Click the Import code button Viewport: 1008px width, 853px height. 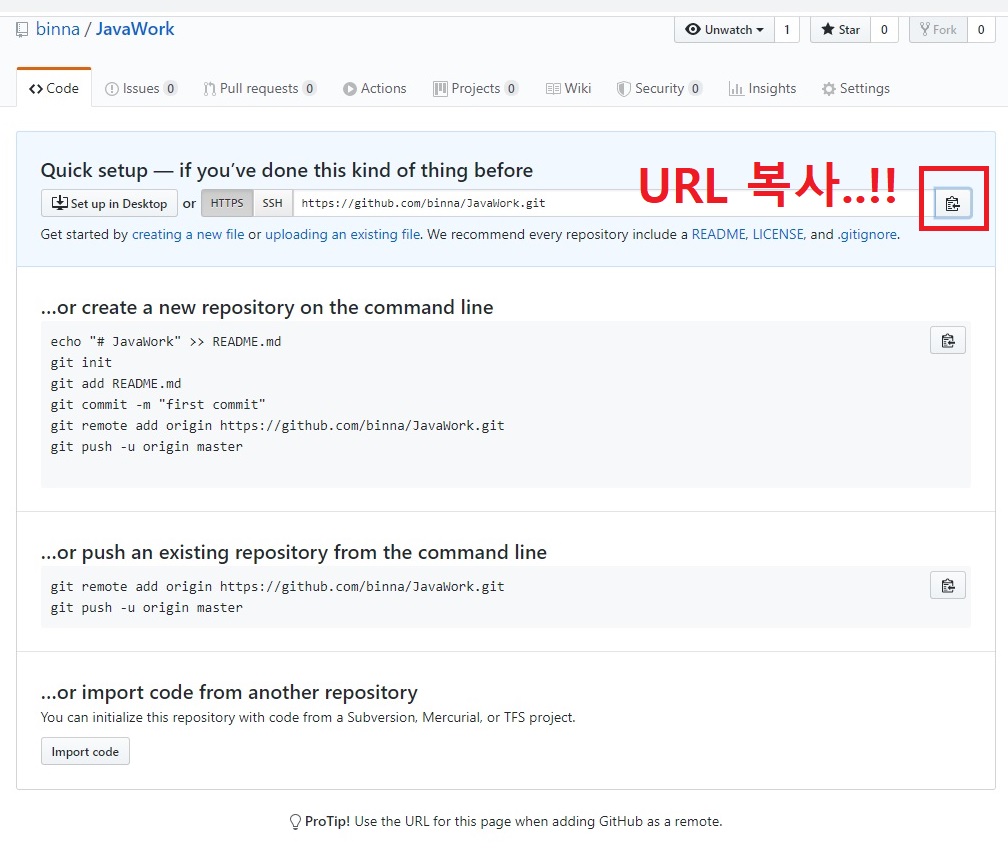click(86, 751)
